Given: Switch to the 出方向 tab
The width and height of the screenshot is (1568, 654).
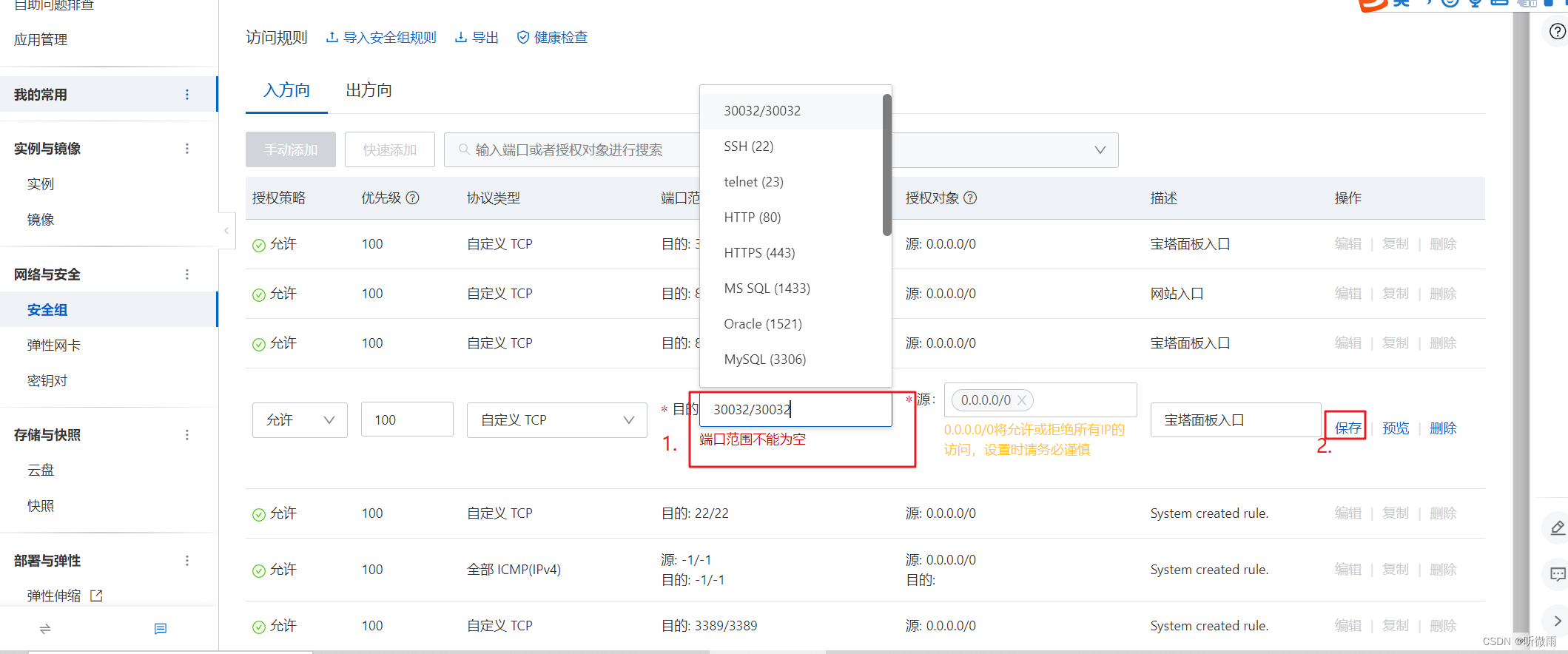Looking at the screenshot, I should click(x=369, y=90).
